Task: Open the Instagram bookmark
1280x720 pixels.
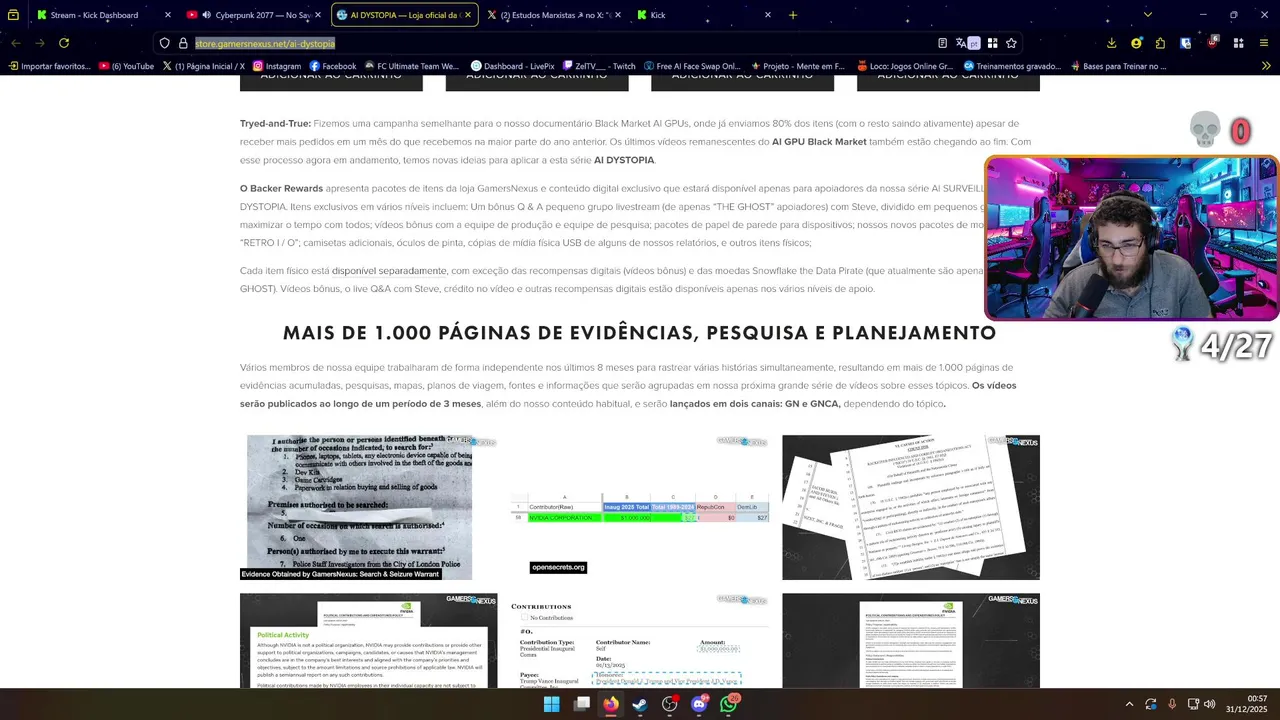Action: (x=277, y=66)
